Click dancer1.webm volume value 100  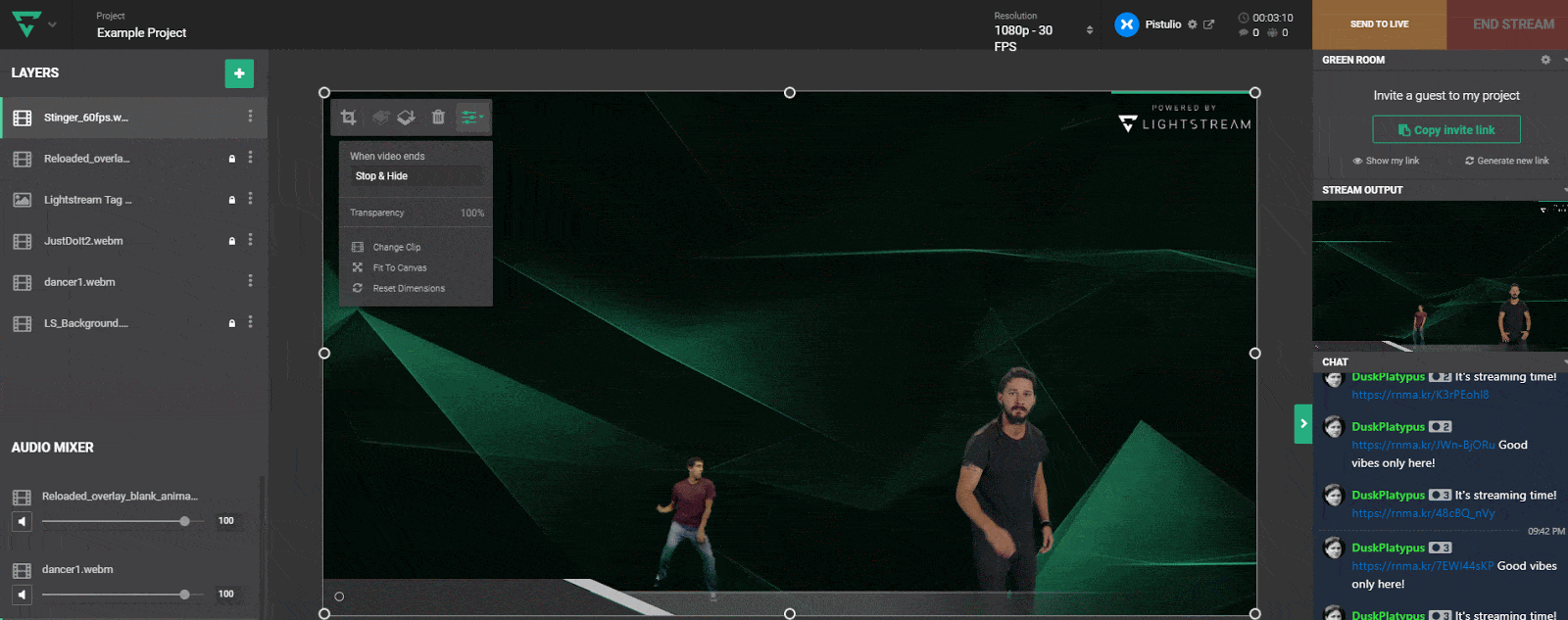point(226,595)
